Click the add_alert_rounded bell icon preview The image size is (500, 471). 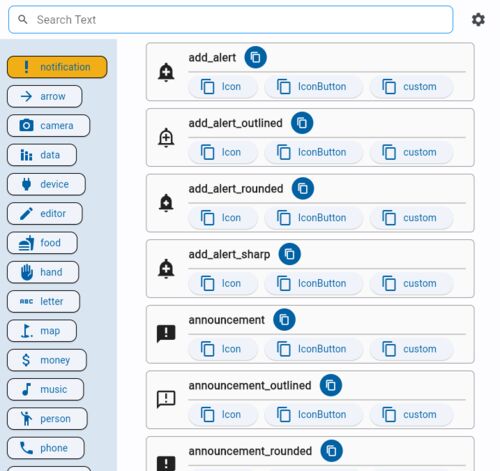(166, 203)
